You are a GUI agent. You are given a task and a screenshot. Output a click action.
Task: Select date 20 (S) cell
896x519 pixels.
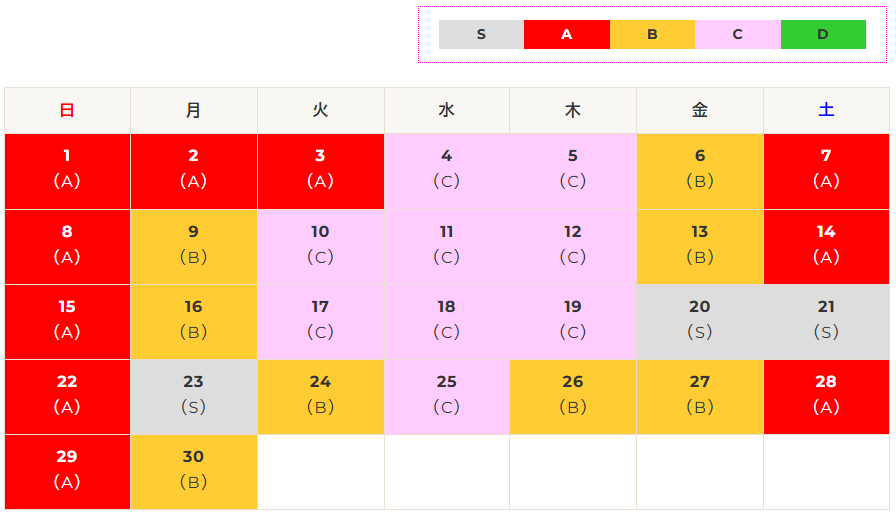coord(700,322)
